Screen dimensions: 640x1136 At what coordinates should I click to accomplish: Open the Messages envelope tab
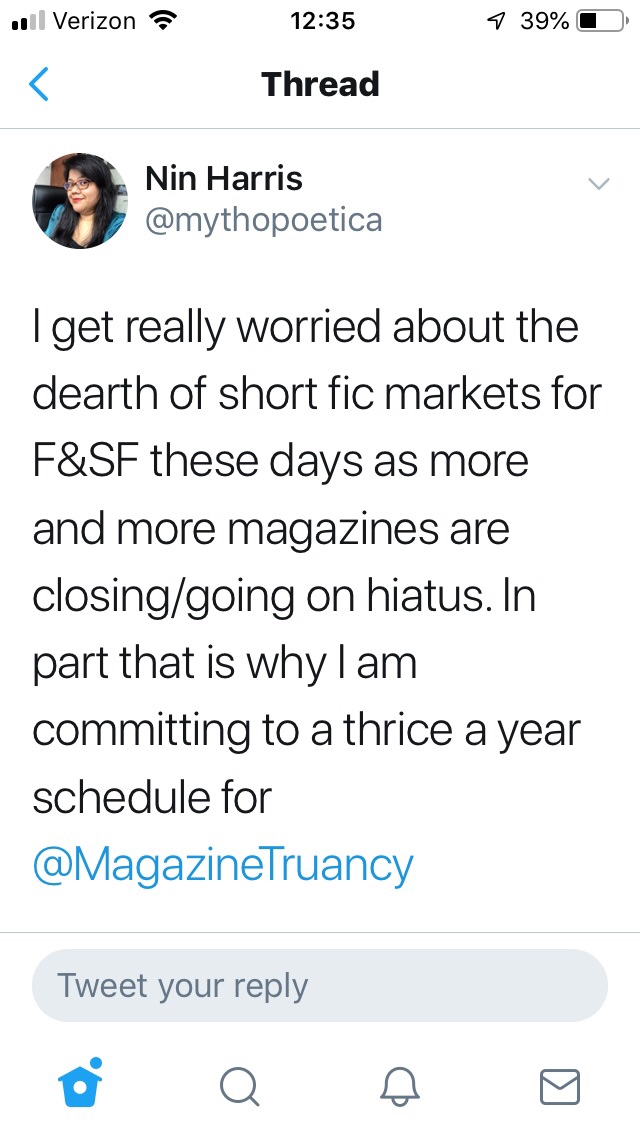pyautogui.click(x=559, y=1085)
